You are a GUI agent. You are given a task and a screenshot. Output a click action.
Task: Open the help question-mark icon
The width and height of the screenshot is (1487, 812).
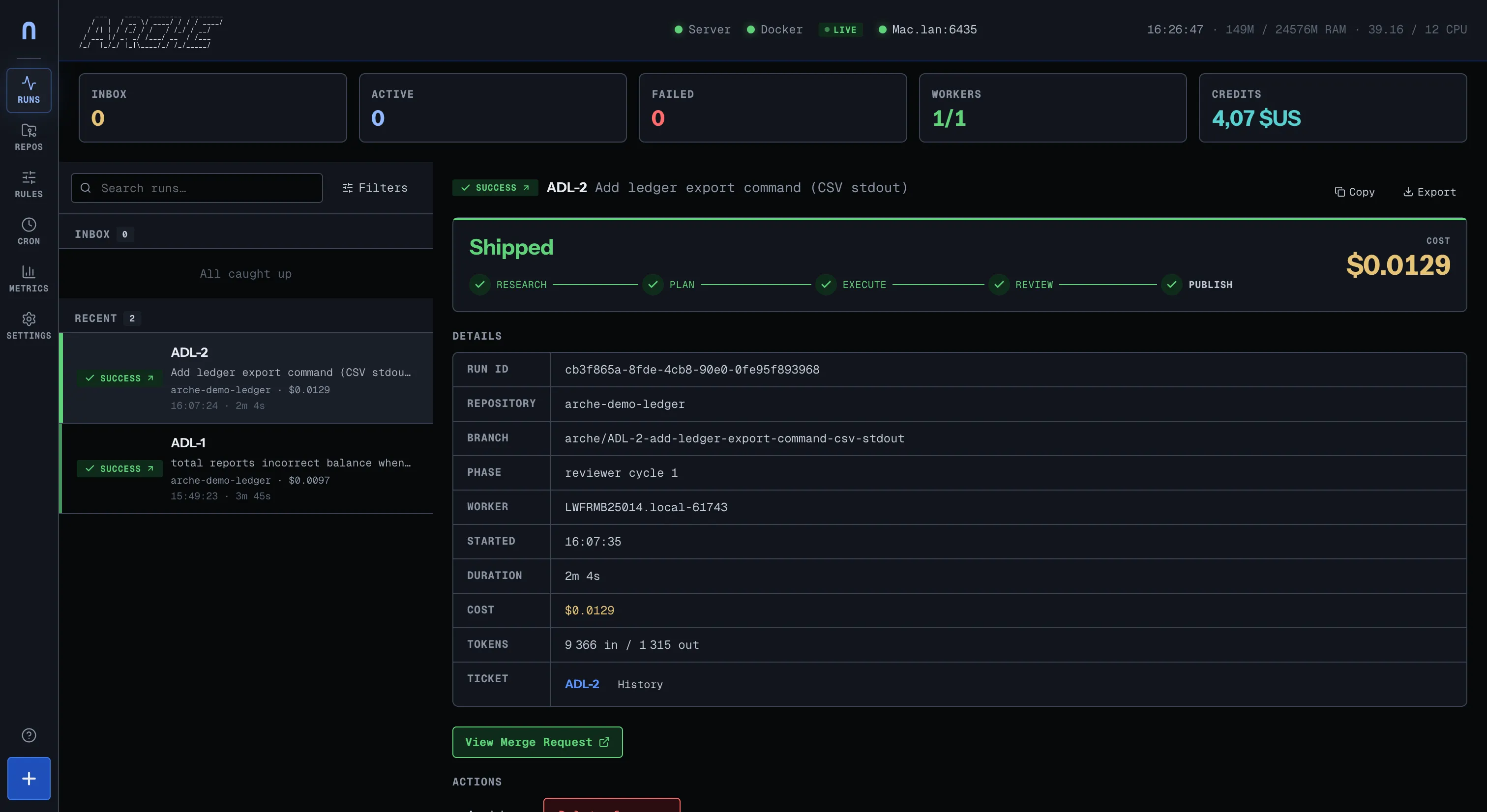(x=29, y=735)
